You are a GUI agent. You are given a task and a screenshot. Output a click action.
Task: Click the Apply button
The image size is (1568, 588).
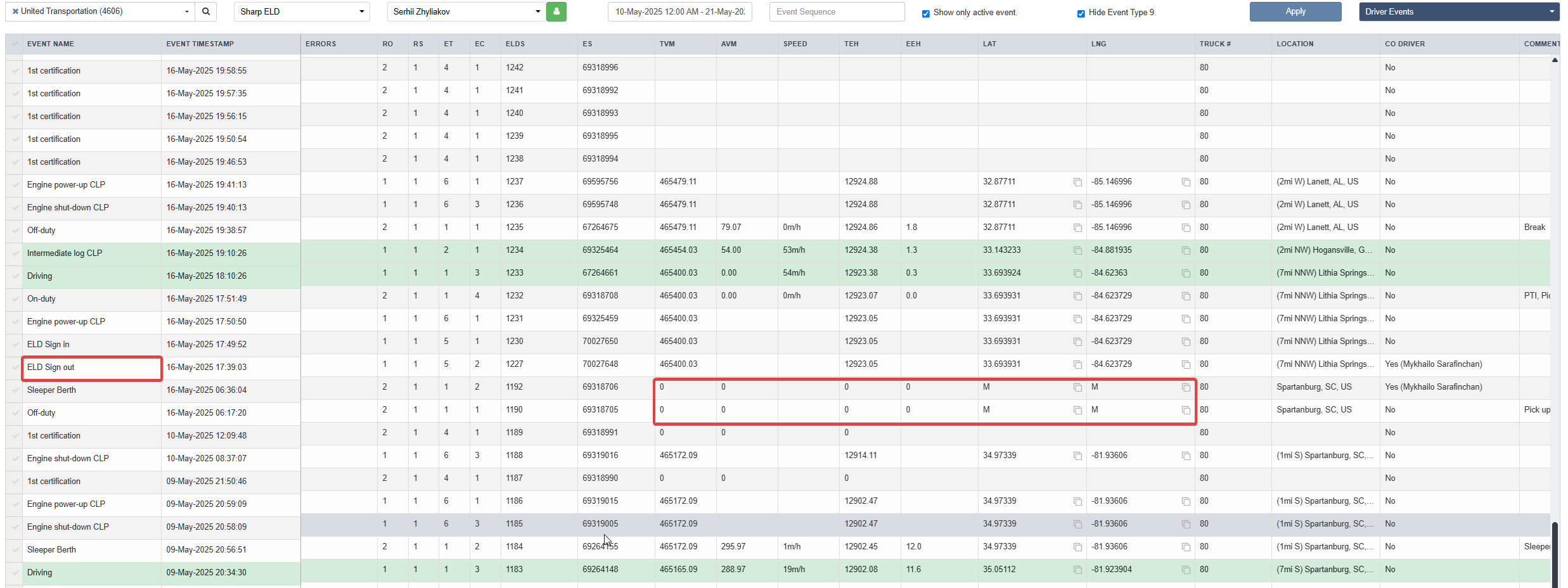point(1295,11)
